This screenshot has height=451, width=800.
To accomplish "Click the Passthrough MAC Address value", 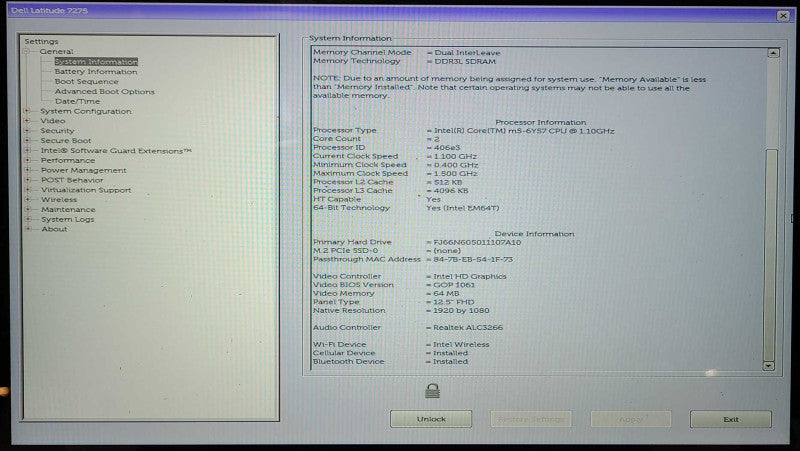I will pyautogui.click(x=473, y=259).
